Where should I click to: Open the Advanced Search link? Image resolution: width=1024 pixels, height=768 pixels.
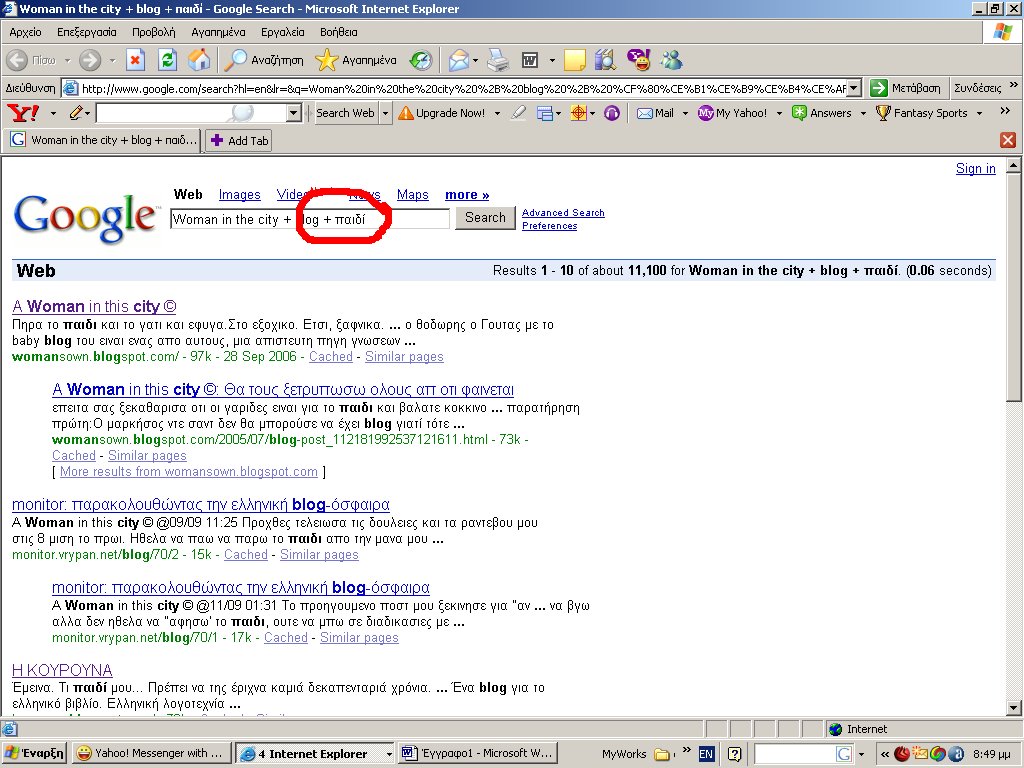[x=563, y=213]
